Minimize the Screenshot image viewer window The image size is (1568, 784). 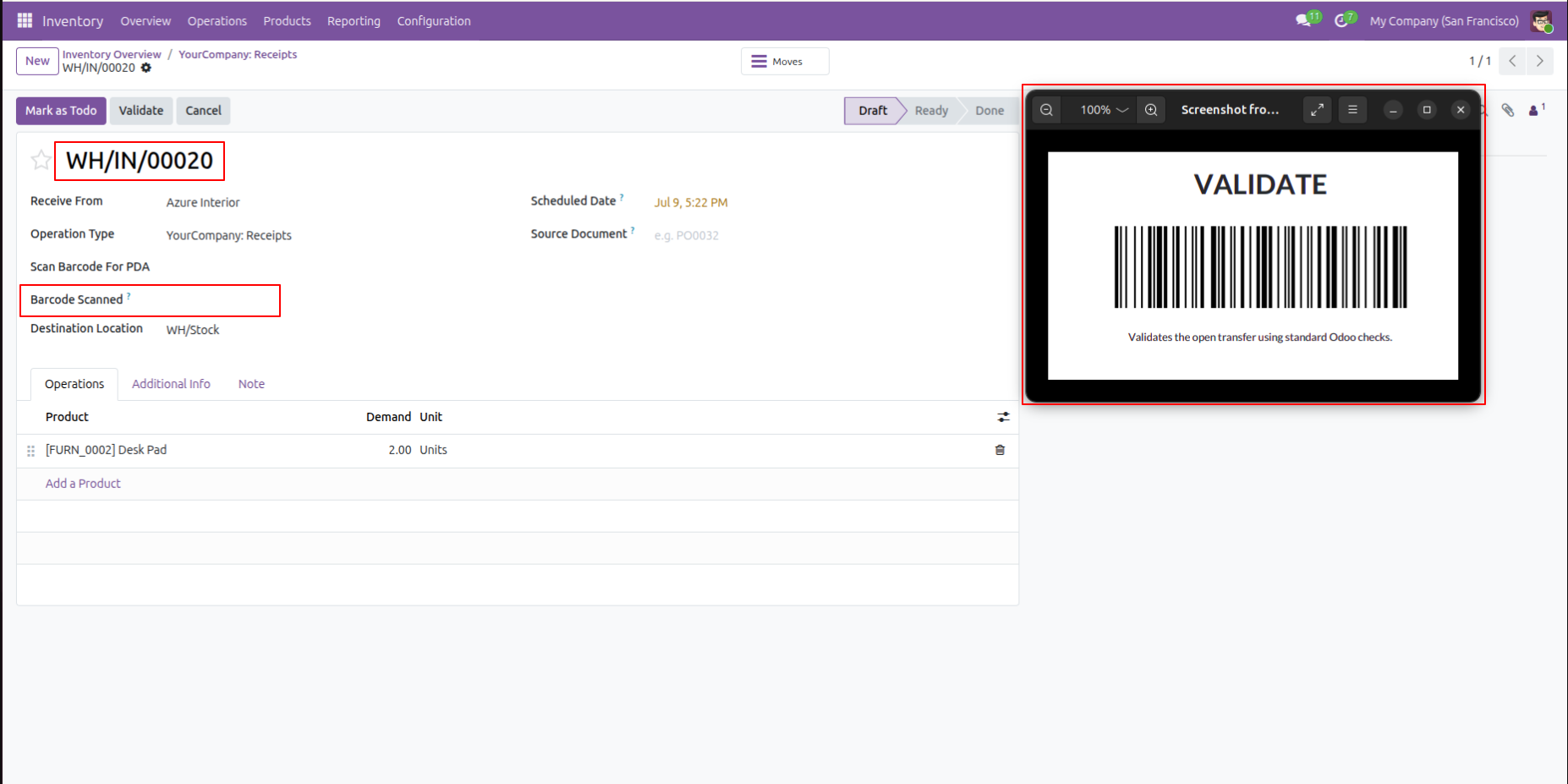point(1393,110)
